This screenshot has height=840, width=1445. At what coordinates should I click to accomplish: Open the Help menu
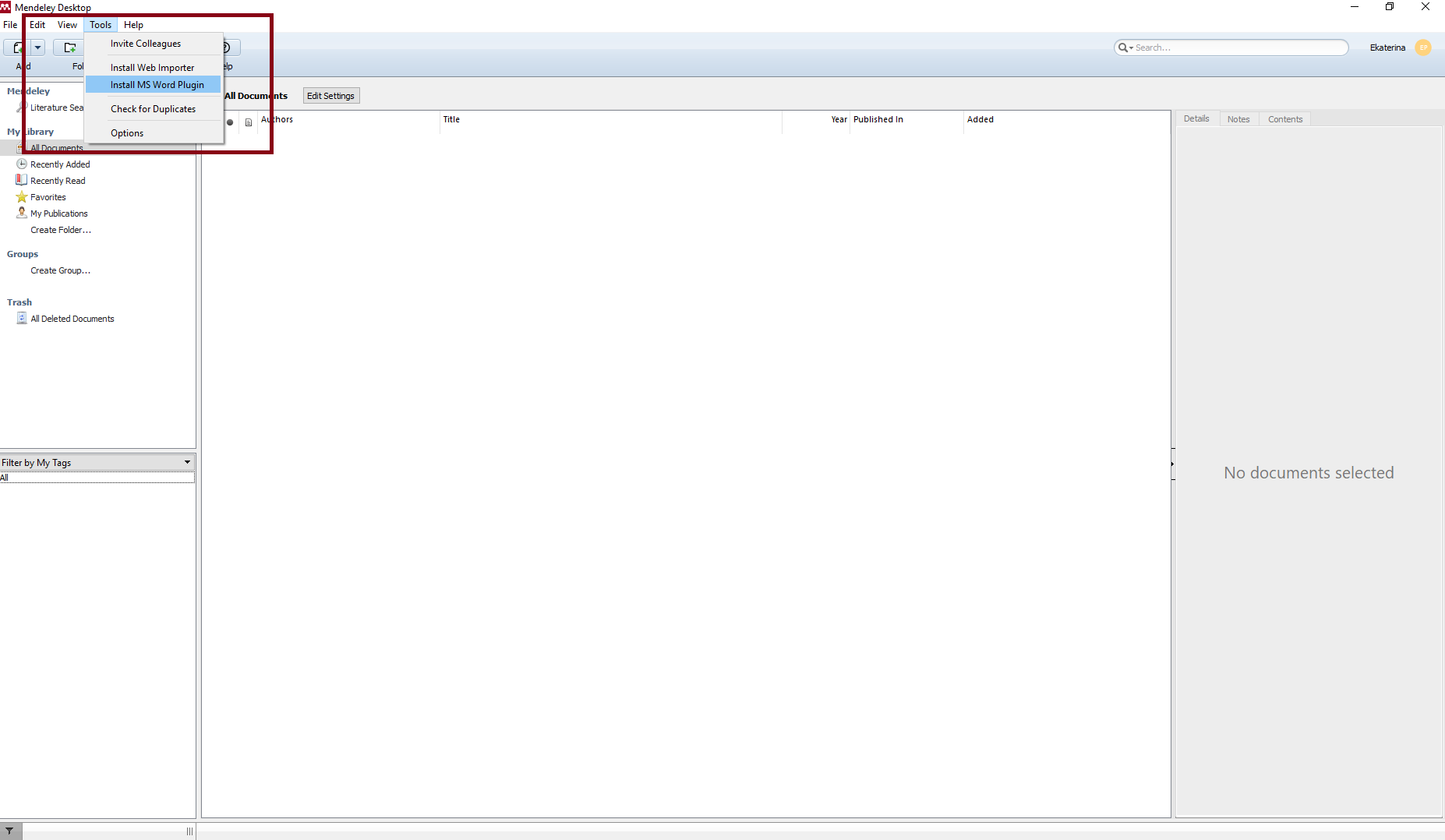(x=133, y=25)
